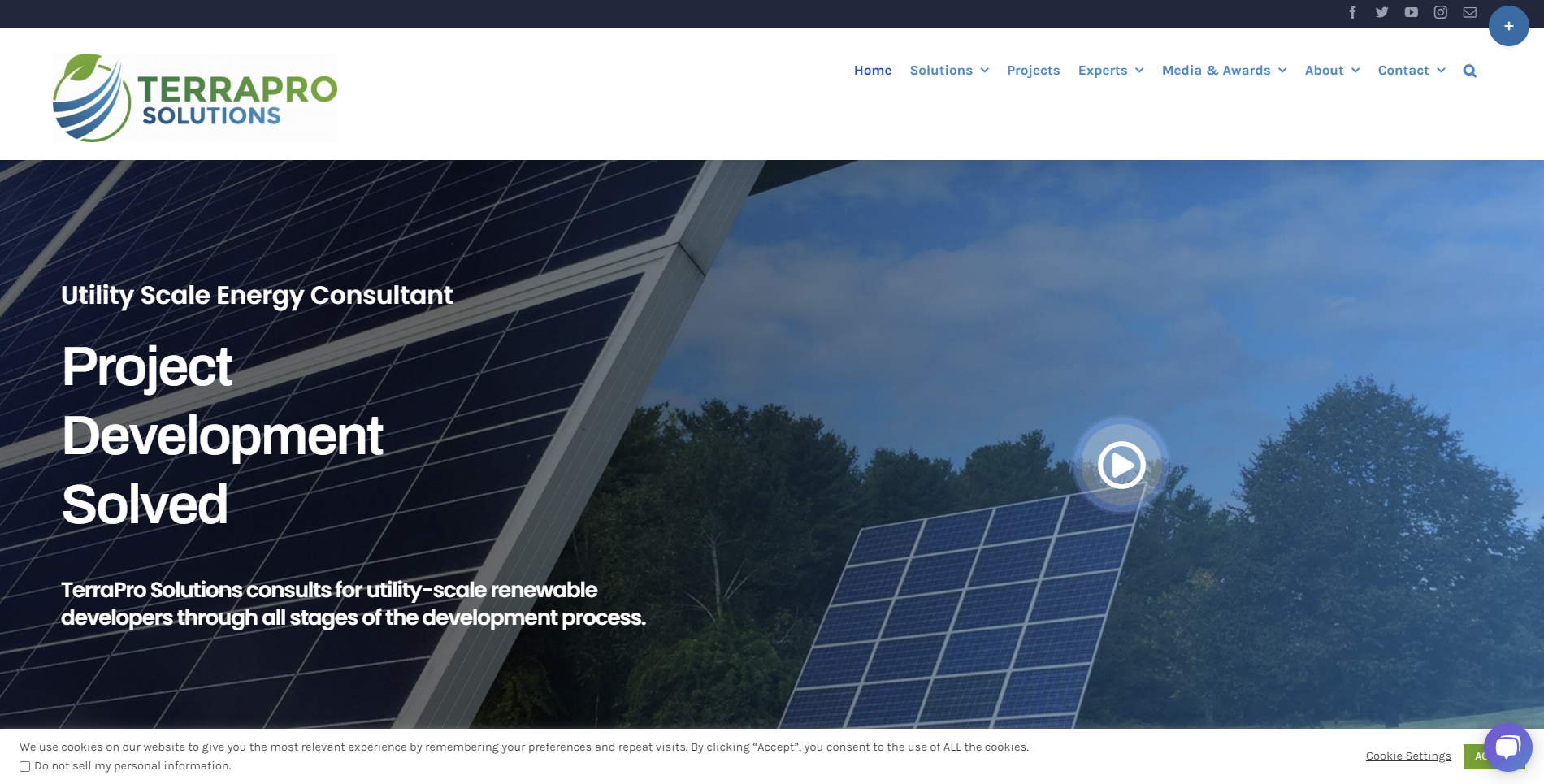Viewport: 1544px width, 784px height.
Task: Expand the Media & Awards dropdown
Action: tap(1223, 70)
